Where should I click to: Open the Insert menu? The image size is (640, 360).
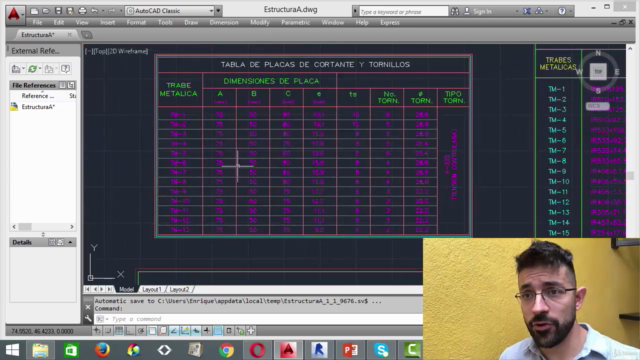108,22
